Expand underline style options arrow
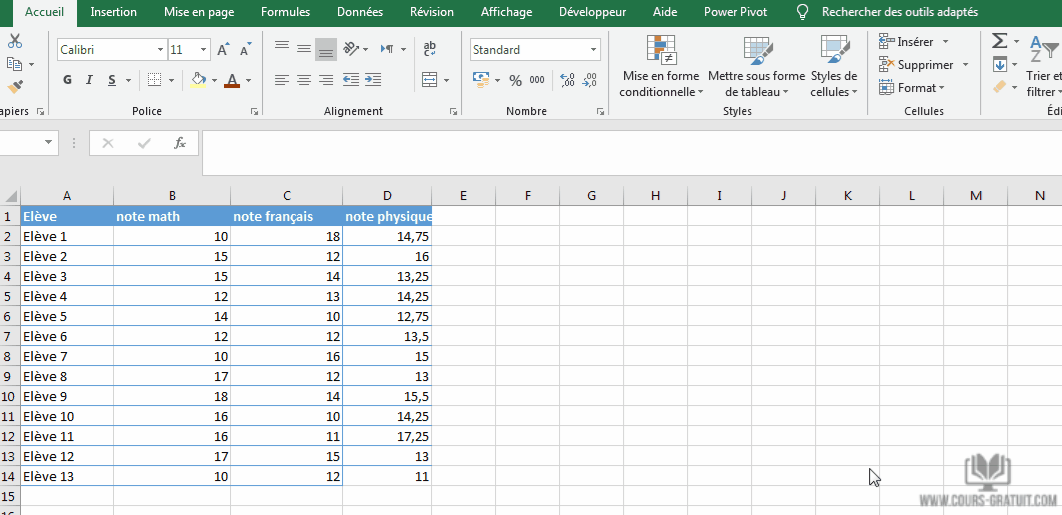1062x515 pixels. tap(129, 80)
